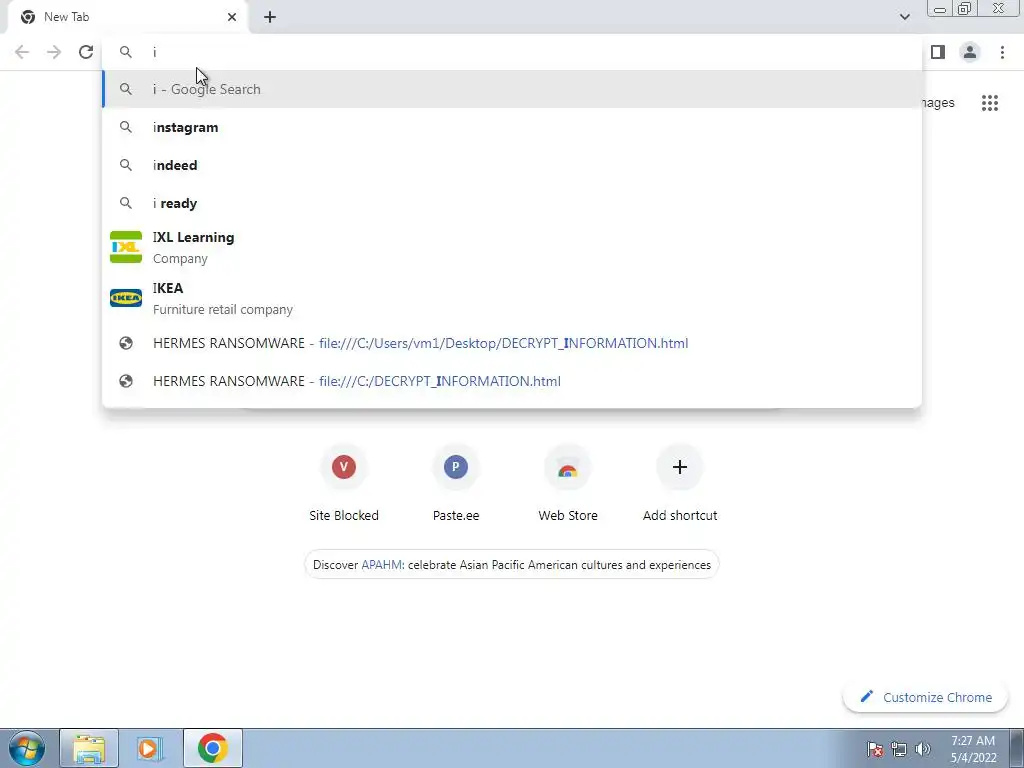Open file:///C:/DECRYPT_INFORMATION.html history entry
Image resolution: width=1024 pixels, height=768 pixels.
point(513,381)
